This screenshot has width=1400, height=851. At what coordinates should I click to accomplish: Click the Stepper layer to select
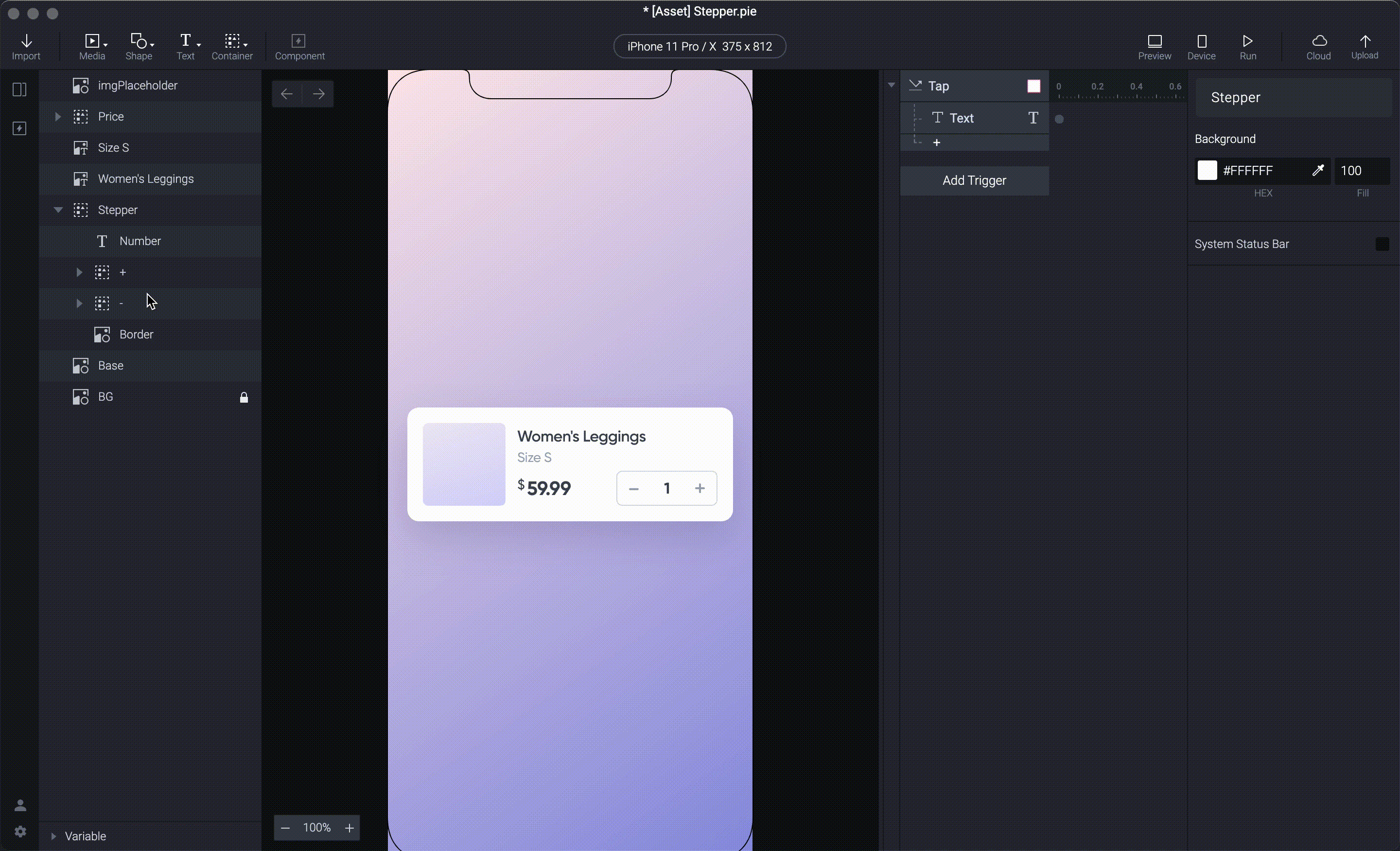(x=117, y=209)
